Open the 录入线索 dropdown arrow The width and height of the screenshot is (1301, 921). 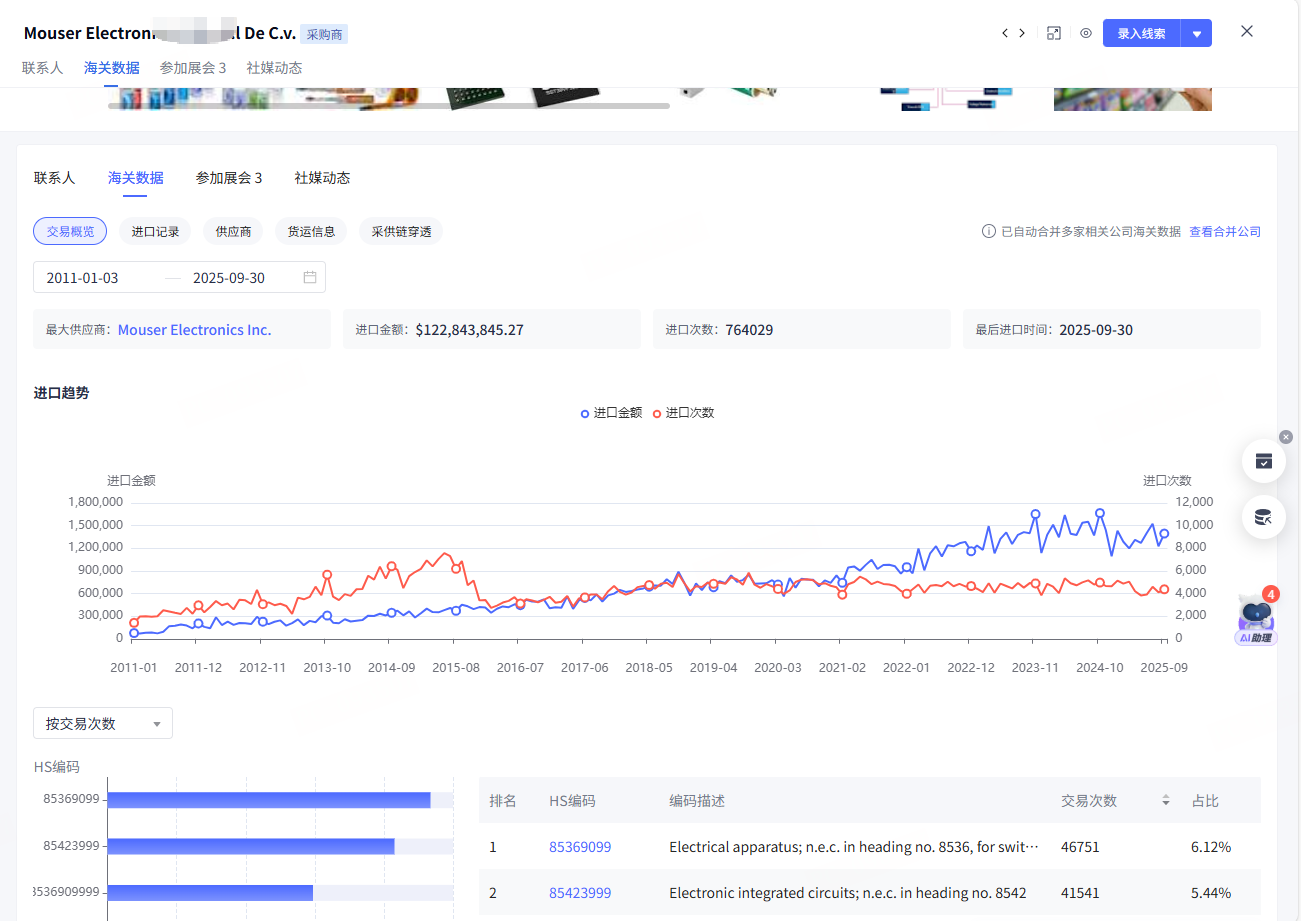[x=1196, y=33]
